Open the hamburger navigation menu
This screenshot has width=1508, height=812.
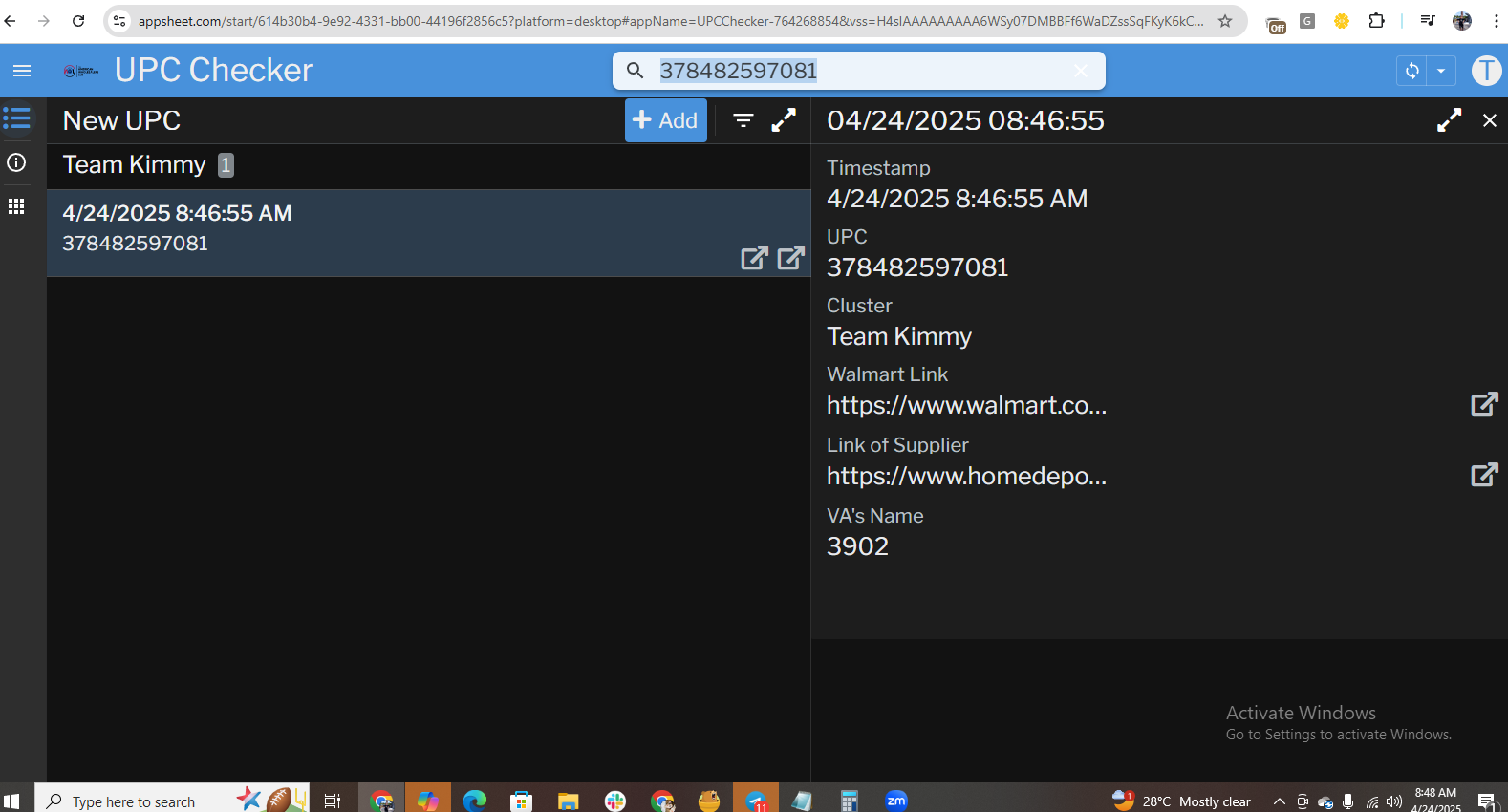coord(22,71)
